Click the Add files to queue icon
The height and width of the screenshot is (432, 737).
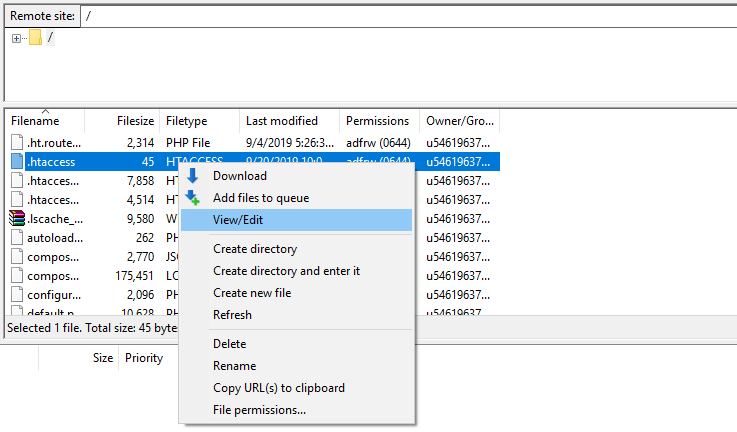tap(193, 198)
